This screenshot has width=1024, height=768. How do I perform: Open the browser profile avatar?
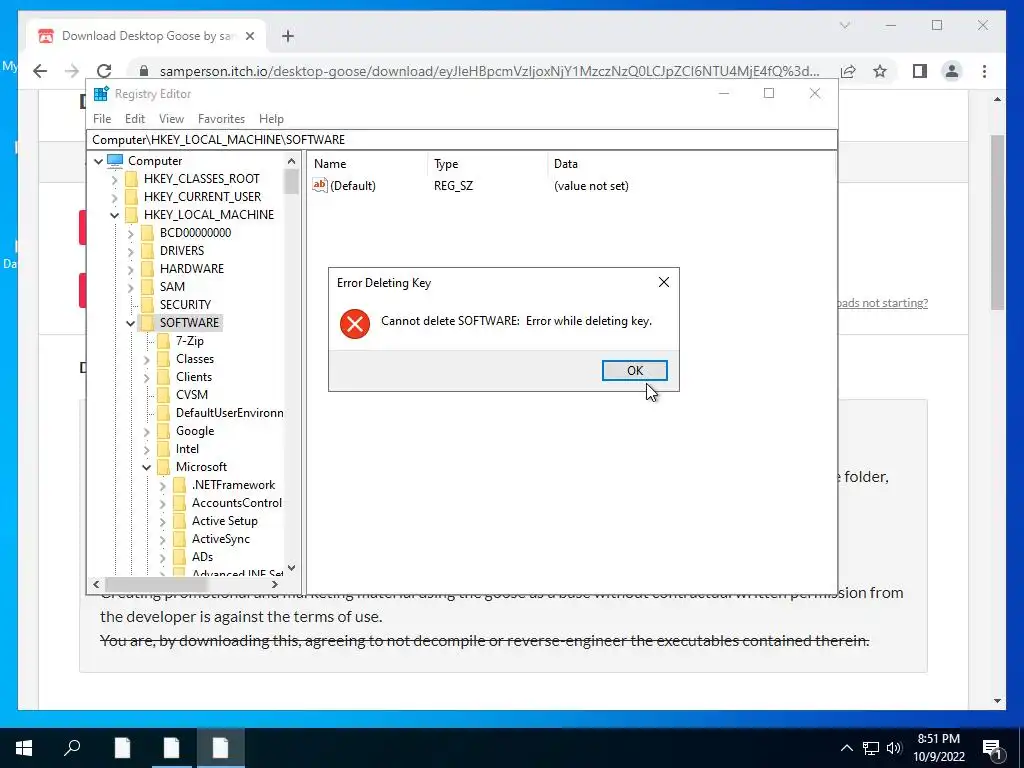(x=952, y=71)
